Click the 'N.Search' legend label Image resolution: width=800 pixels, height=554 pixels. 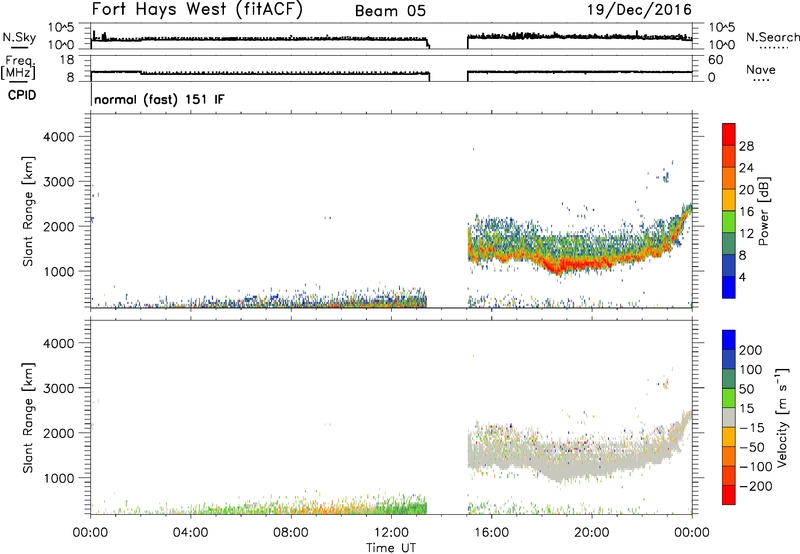coord(772,37)
